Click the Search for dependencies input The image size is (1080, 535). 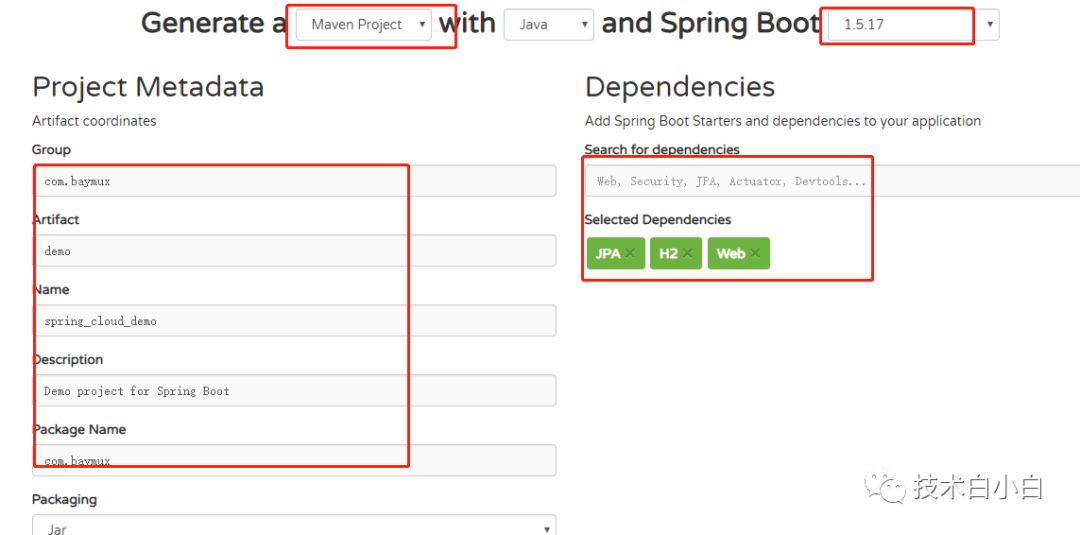[833, 181]
